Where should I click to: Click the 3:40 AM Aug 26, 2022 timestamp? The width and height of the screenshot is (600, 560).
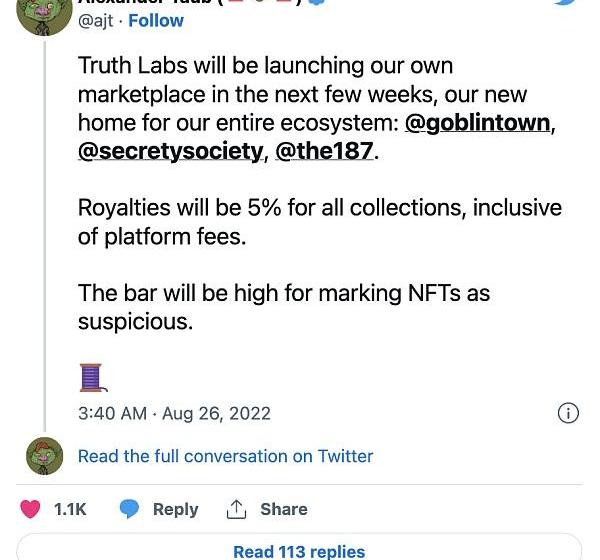[174, 413]
